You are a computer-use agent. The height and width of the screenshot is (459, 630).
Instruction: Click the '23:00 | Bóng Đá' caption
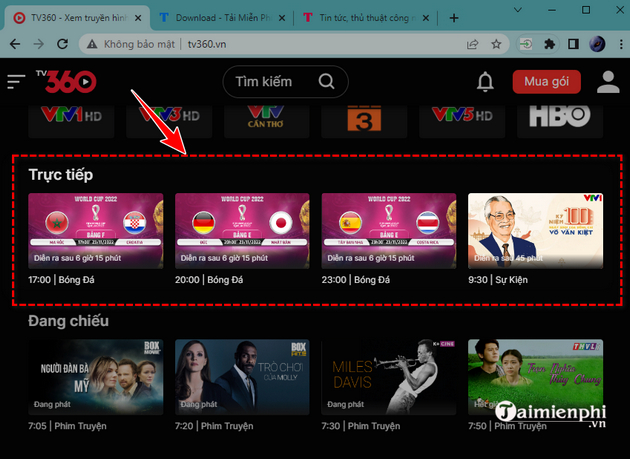click(x=356, y=280)
